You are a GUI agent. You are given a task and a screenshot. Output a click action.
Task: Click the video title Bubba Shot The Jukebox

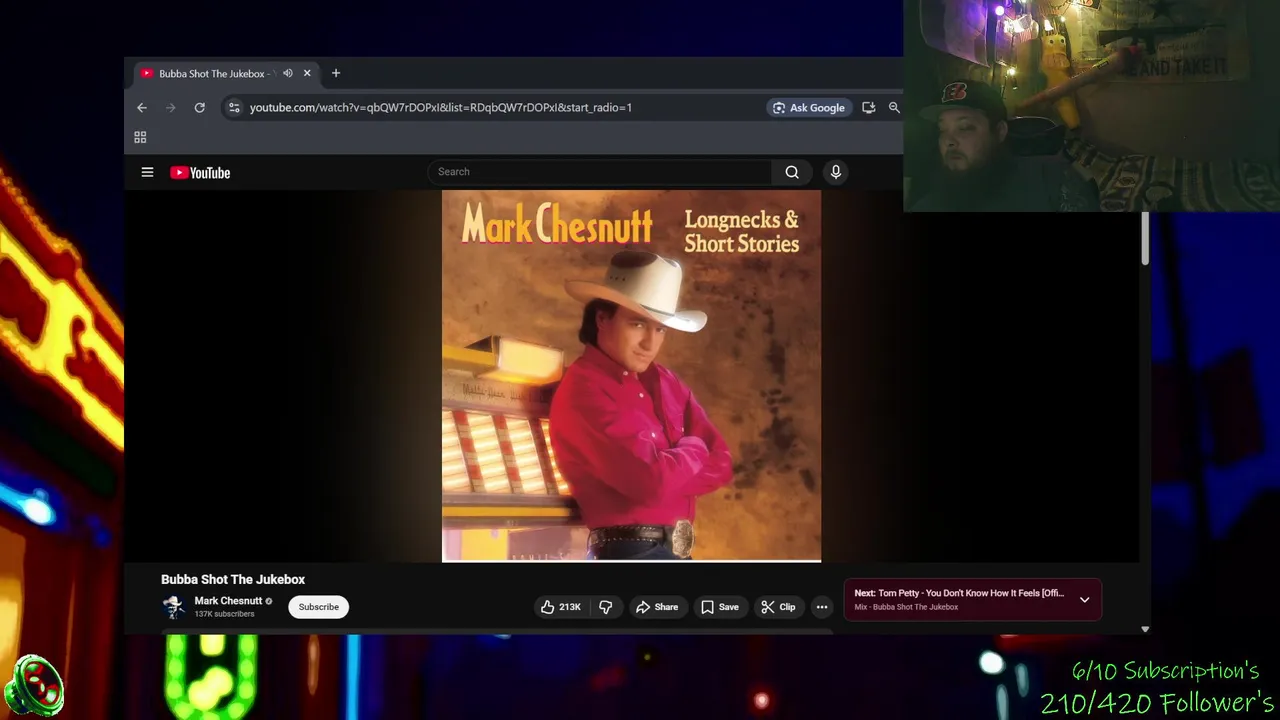click(233, 579)
